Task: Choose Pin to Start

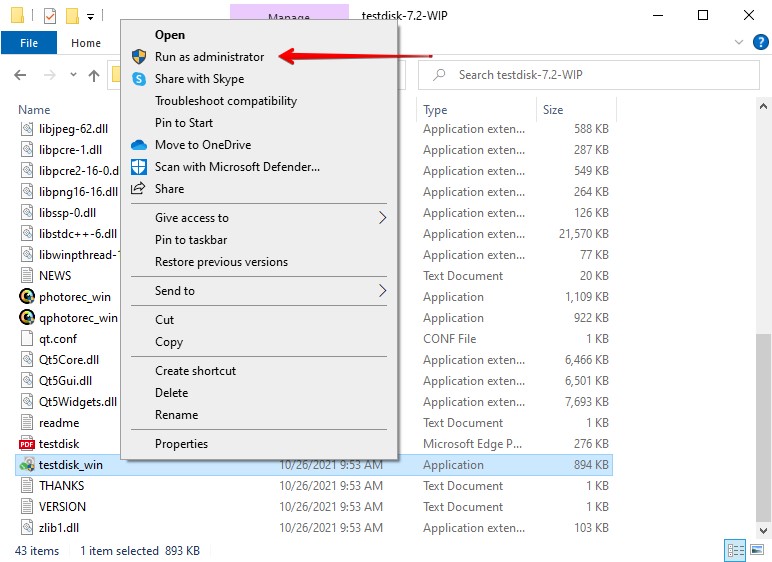Action: [x=184, y=123]
